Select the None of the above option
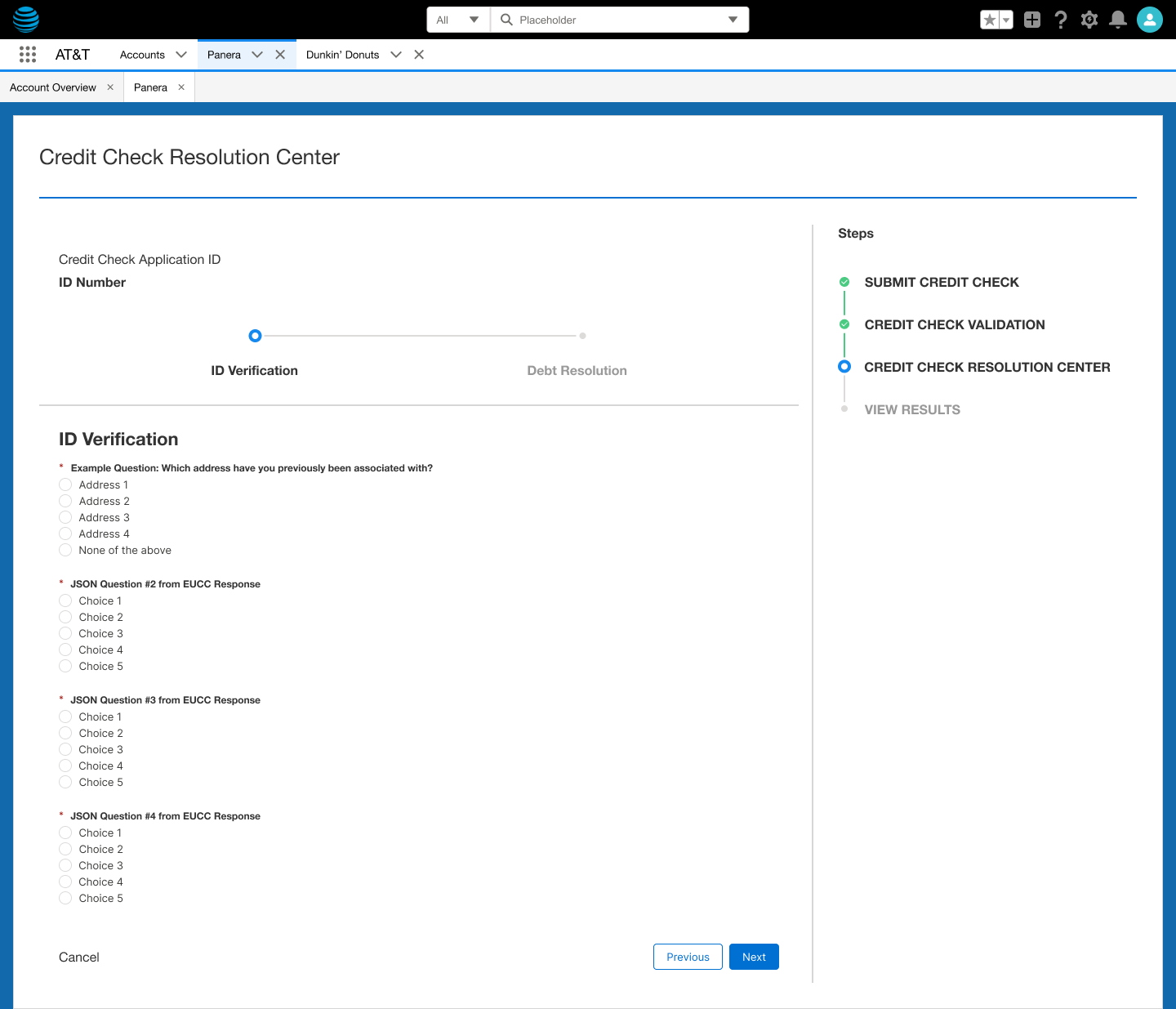 tap(65, 550)
